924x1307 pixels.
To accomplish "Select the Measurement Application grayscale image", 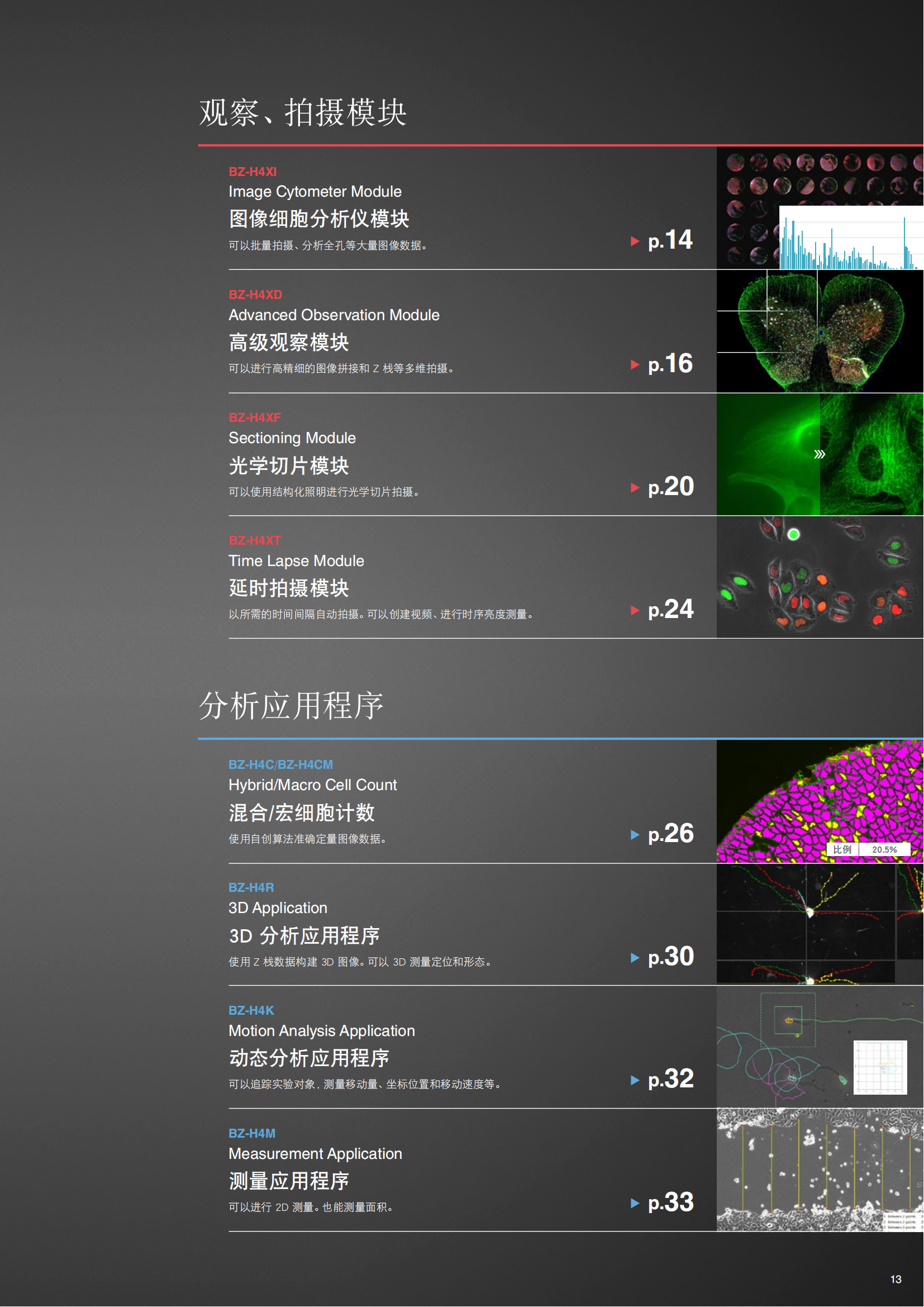I will click(820, 1171).
